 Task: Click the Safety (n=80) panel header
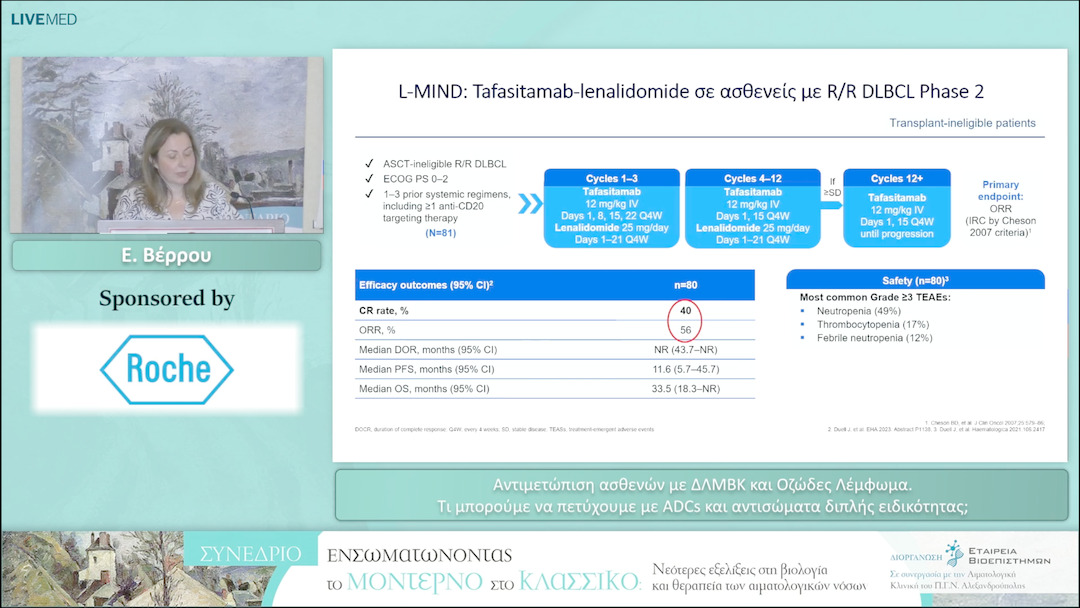pos(915,280)
